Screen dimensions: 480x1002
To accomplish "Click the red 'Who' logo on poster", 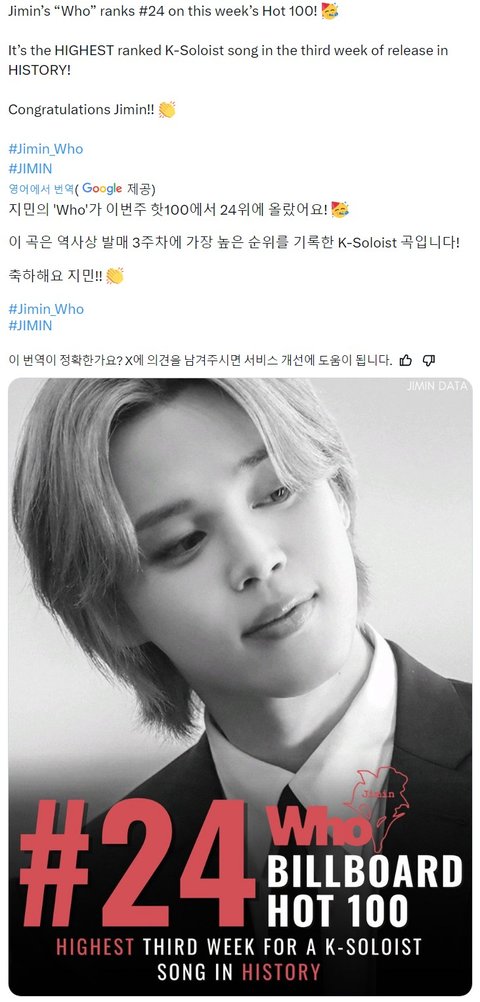I will pyautogui.click(x=320, y=829).
